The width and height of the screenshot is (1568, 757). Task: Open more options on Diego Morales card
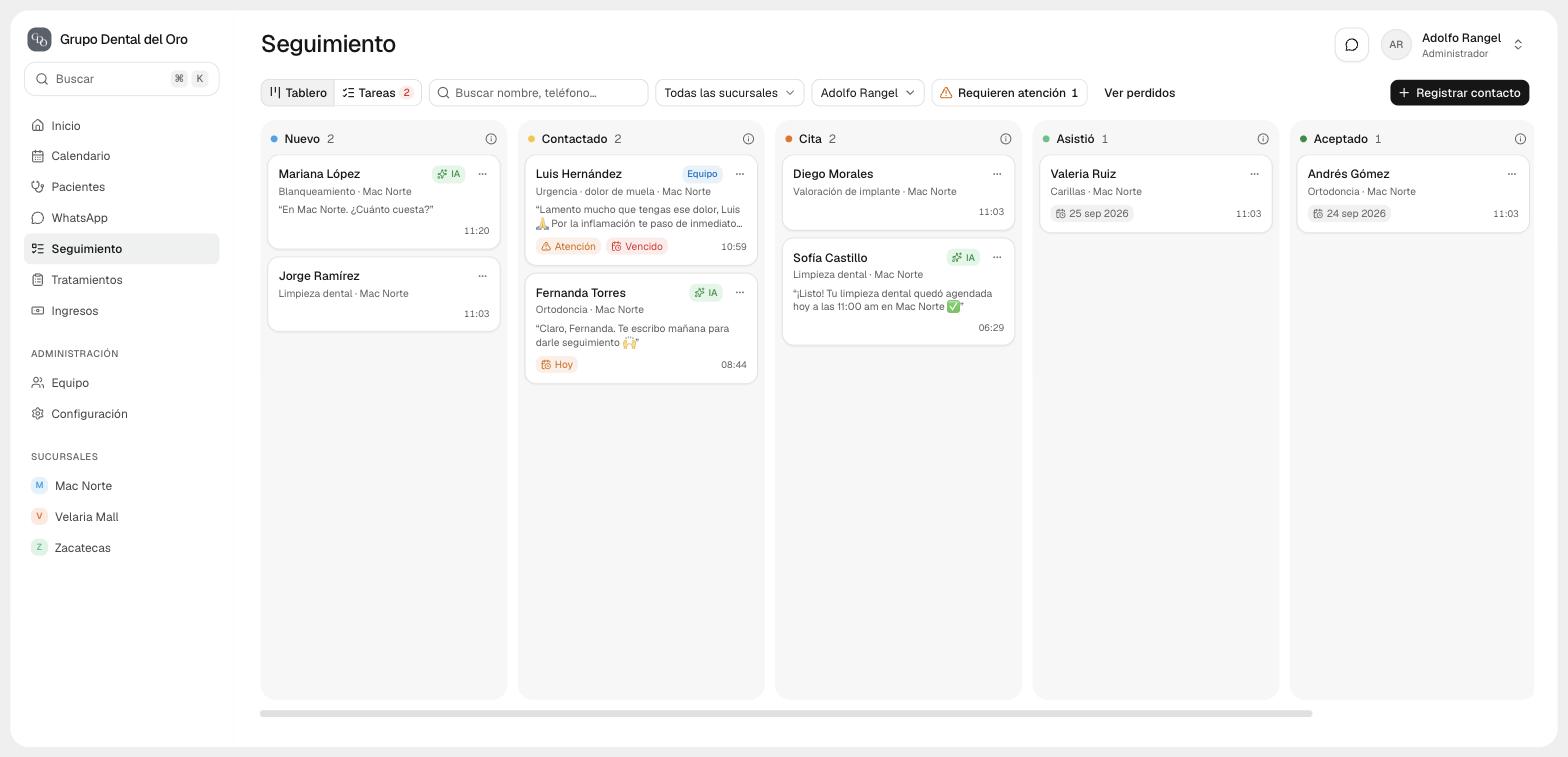[997, 174]
